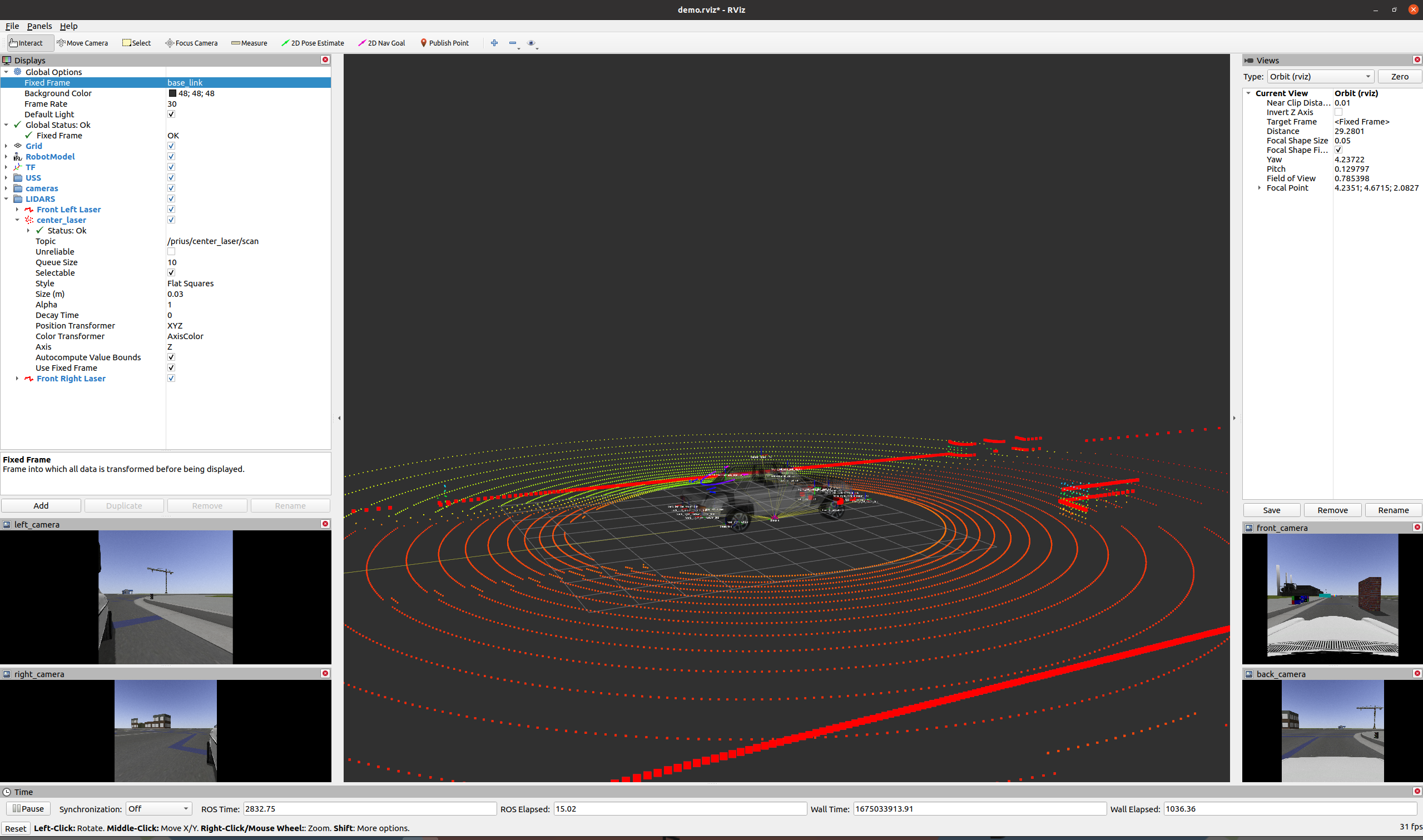Activate the Publish Point tool
The height and width of the screenshot is (840, 1423).
(444, 43)
